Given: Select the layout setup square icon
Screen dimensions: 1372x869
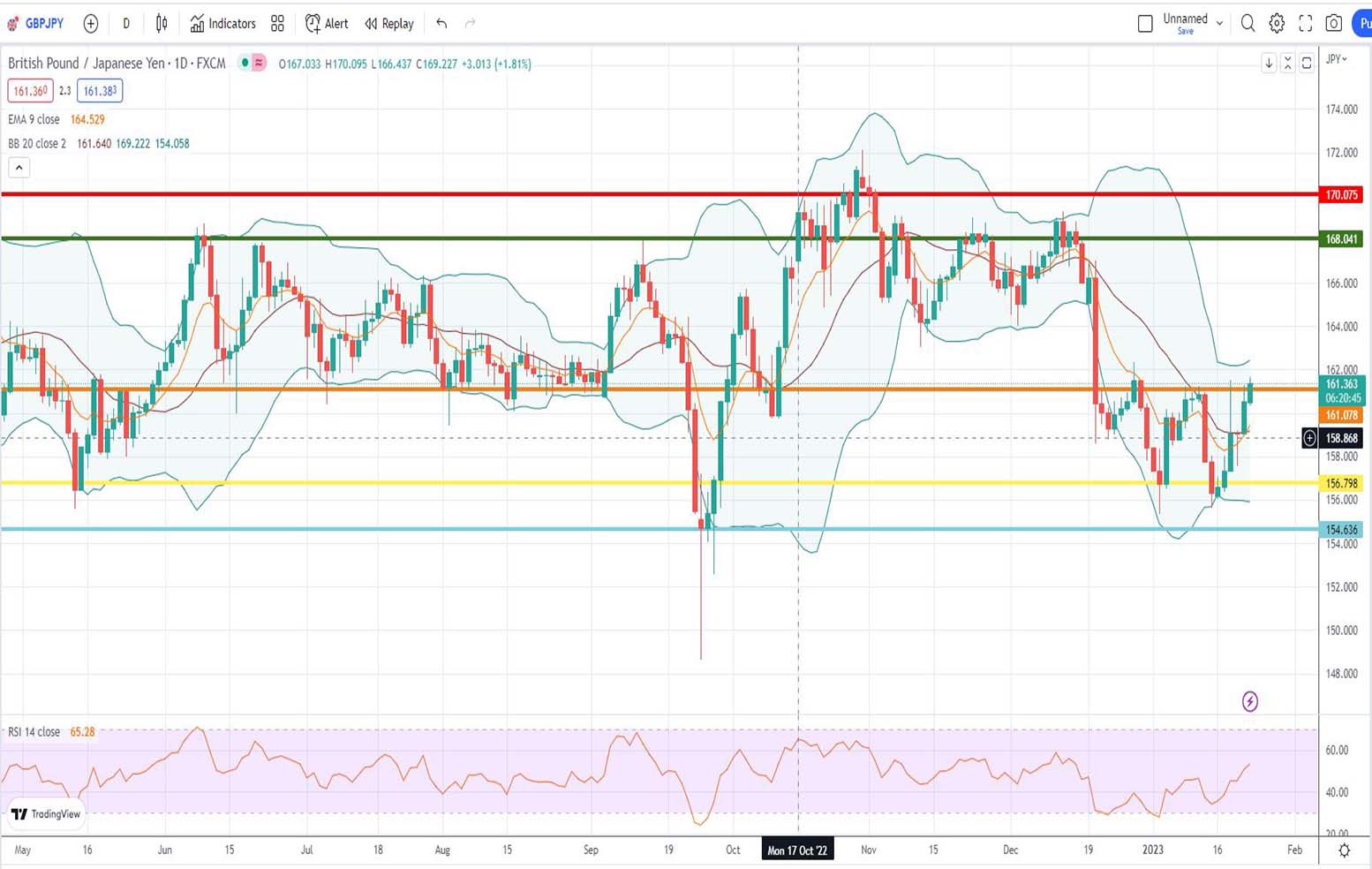Looking at the screenshot, I should pos(1145,24).
